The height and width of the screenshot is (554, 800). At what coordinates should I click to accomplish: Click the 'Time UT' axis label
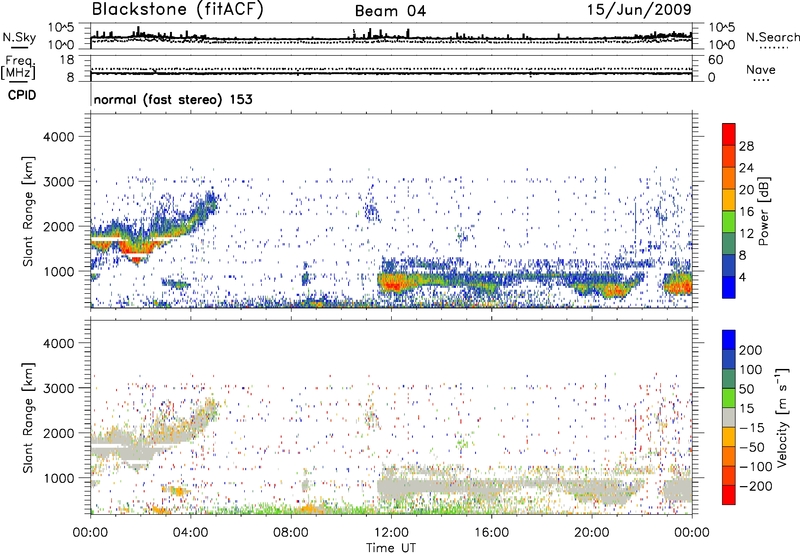pos(391,548)
